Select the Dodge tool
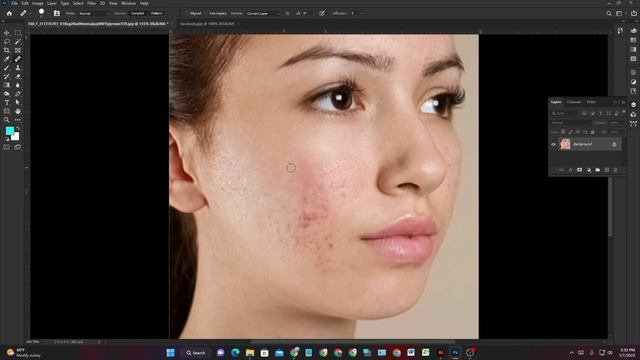Image resolution: width=640 pixels, height=360 pixels. click(x=7, y=94)
